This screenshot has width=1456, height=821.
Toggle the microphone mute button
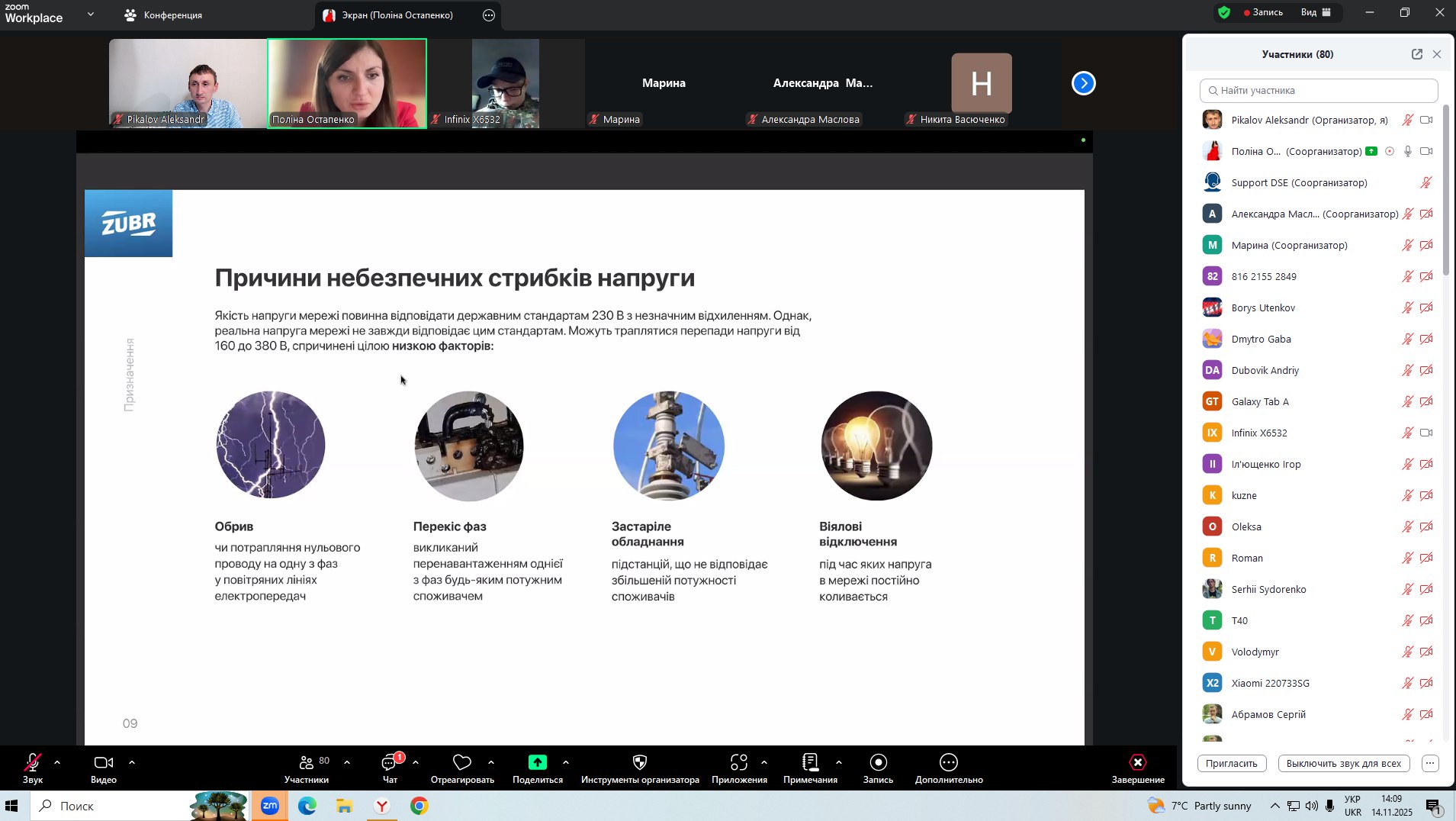[x=32, y=763]
